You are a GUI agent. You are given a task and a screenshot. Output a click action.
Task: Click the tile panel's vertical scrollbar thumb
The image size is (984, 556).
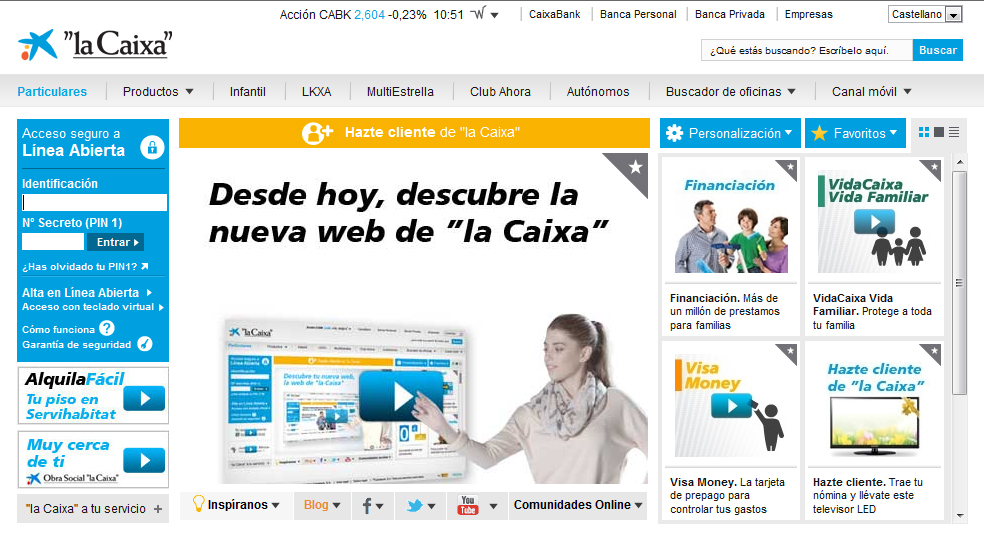click(960, 280)
